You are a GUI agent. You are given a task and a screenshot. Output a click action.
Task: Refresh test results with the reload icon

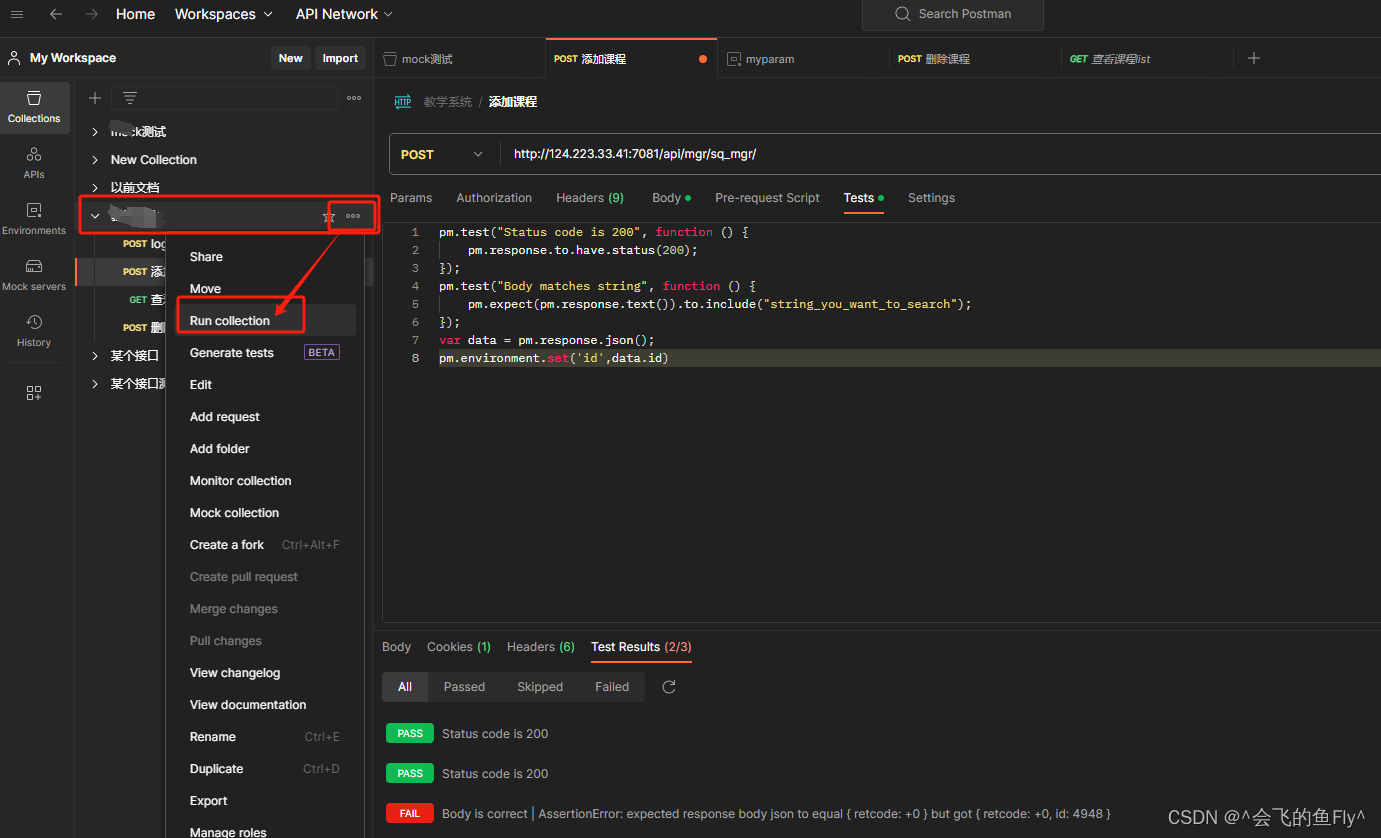click(x=669, y=687)
